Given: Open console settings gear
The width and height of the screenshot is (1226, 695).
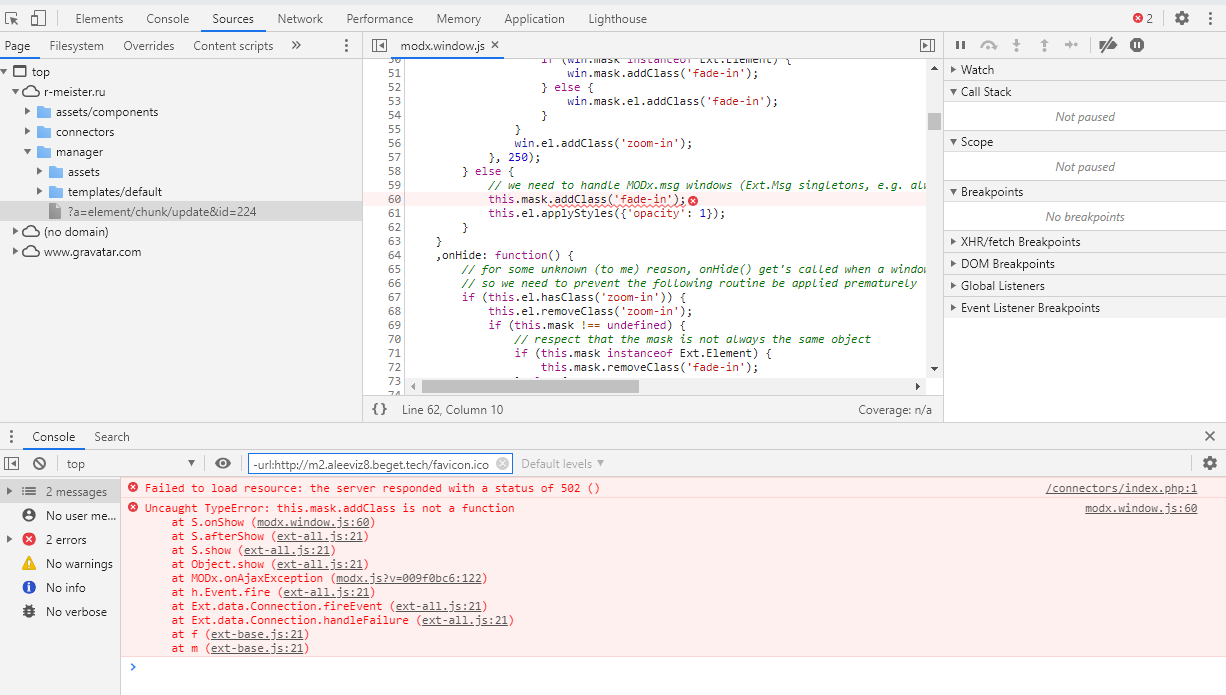Looking at the screenshot, I should 1210,463.
